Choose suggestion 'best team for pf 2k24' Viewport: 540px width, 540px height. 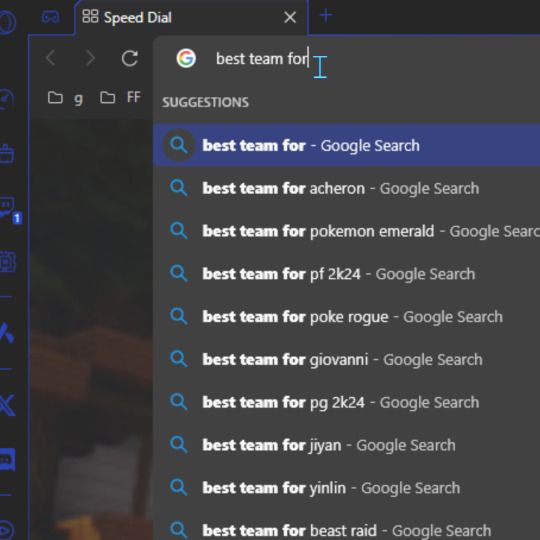click(346, 274)
